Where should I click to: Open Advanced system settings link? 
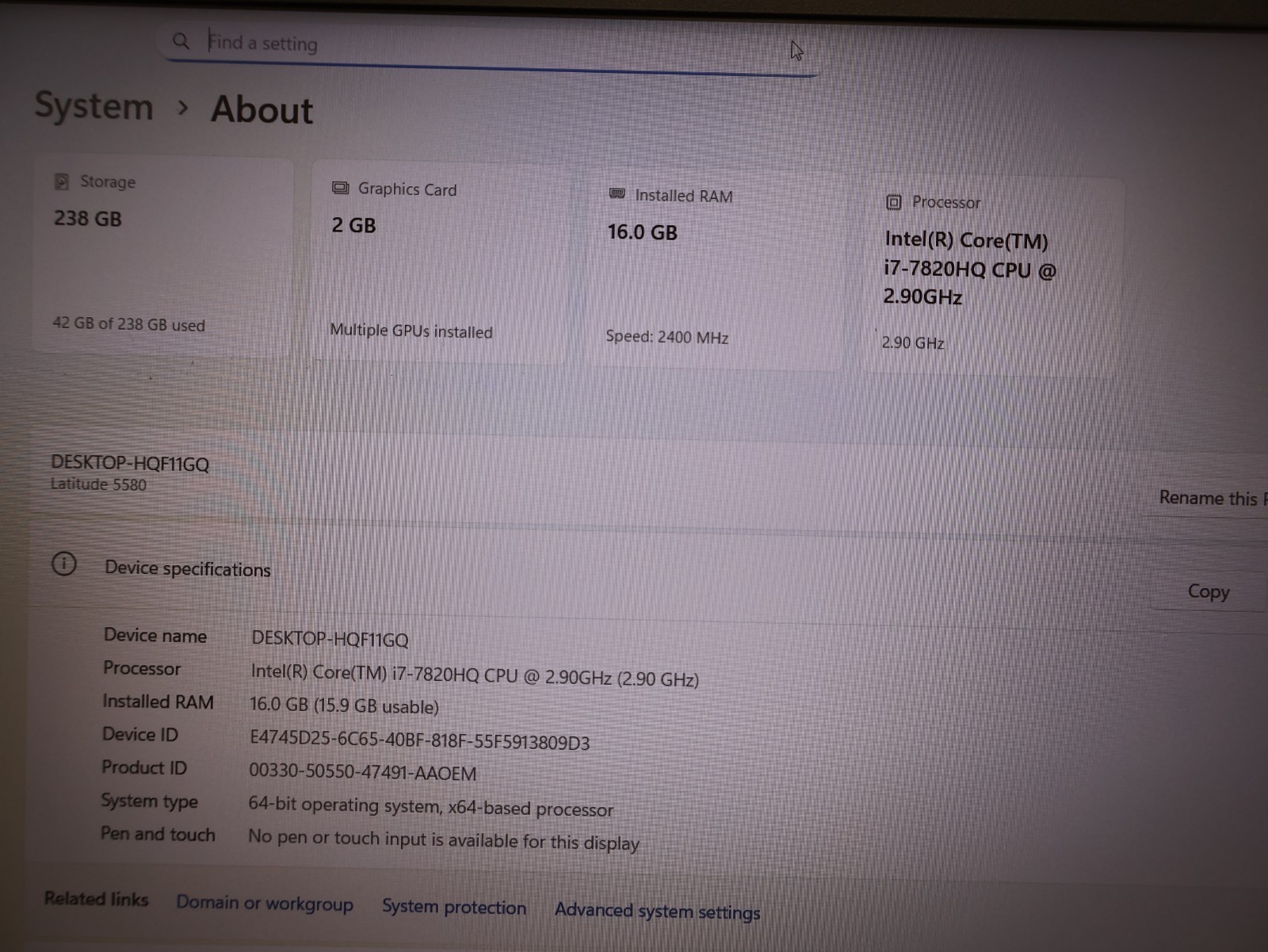point(657,912)
